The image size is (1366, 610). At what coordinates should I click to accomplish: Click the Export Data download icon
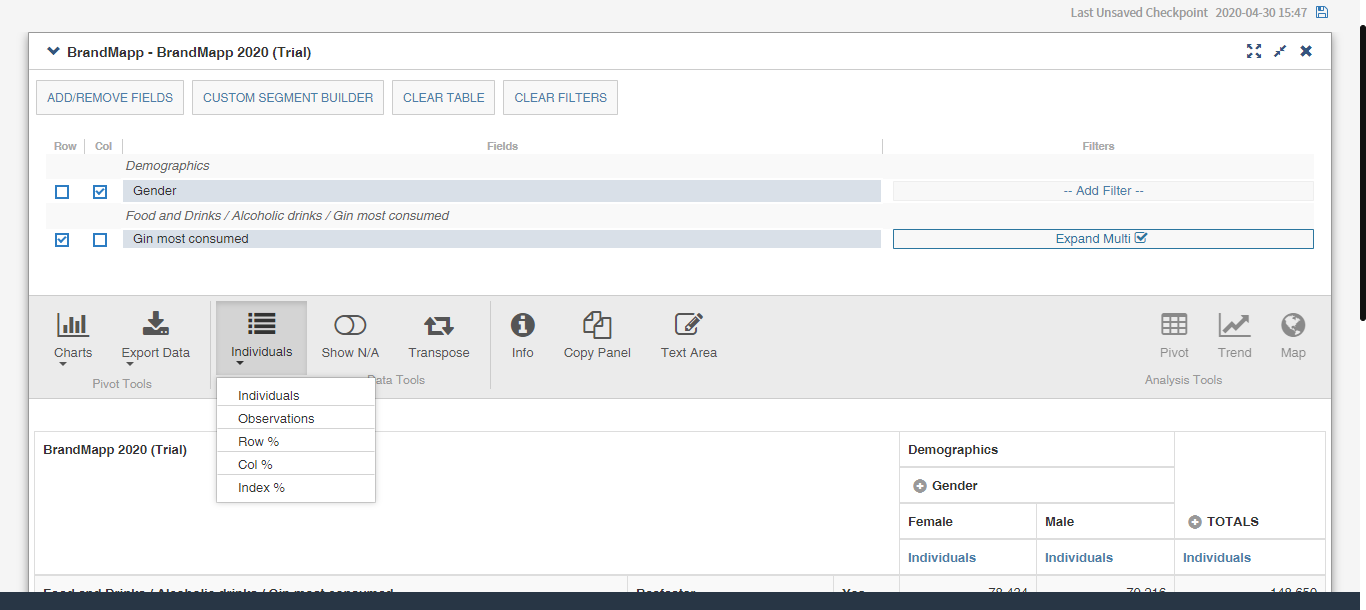coord(155,325)
